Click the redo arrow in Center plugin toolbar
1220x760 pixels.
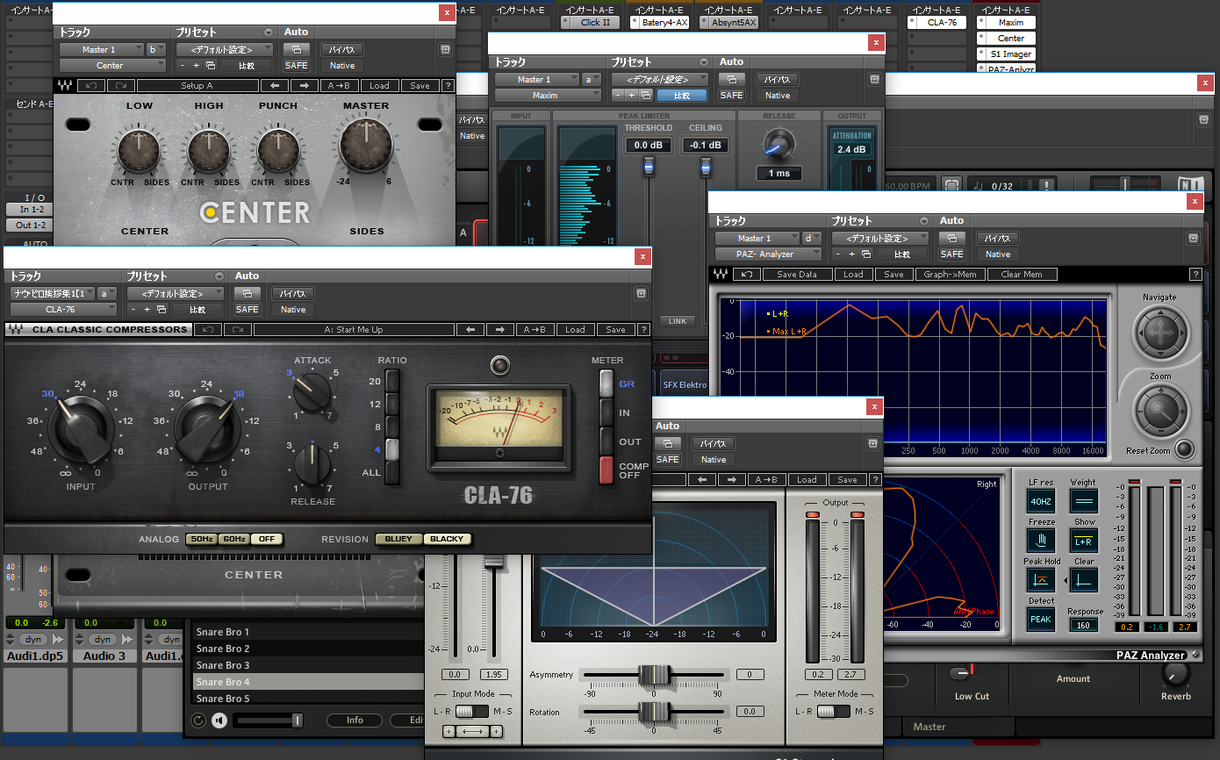tap(120, 86)
